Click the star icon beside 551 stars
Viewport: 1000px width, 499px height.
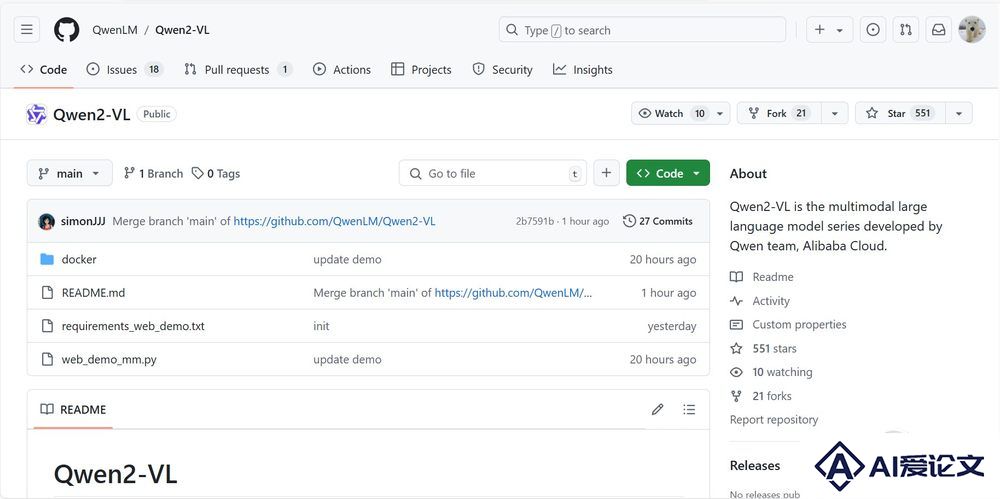click(737, 348)
